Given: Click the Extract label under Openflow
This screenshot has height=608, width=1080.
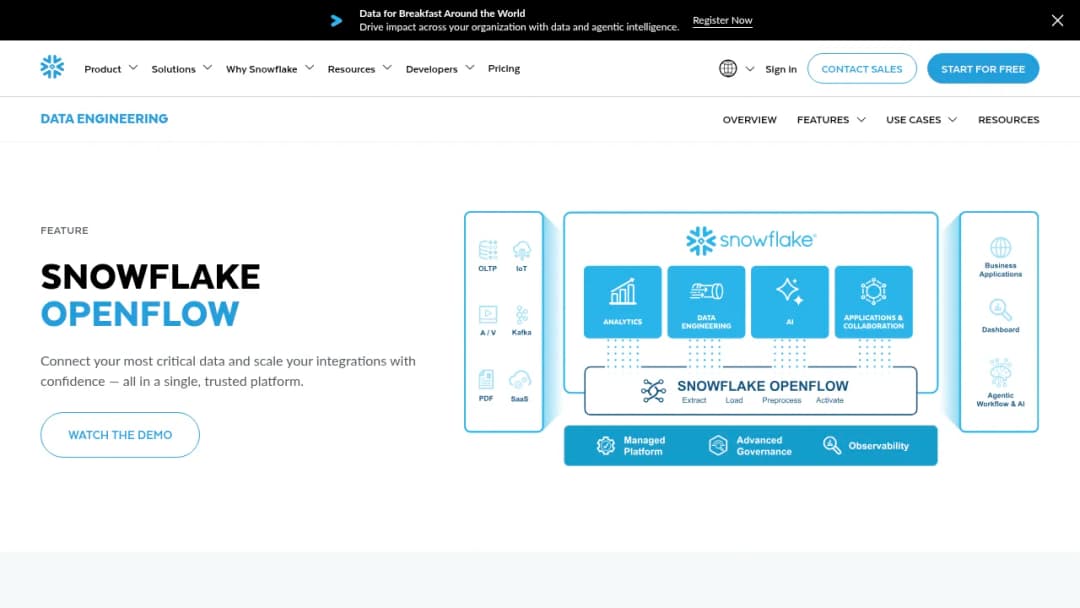Looking at the screenshot, I should (x=694, y=400).
